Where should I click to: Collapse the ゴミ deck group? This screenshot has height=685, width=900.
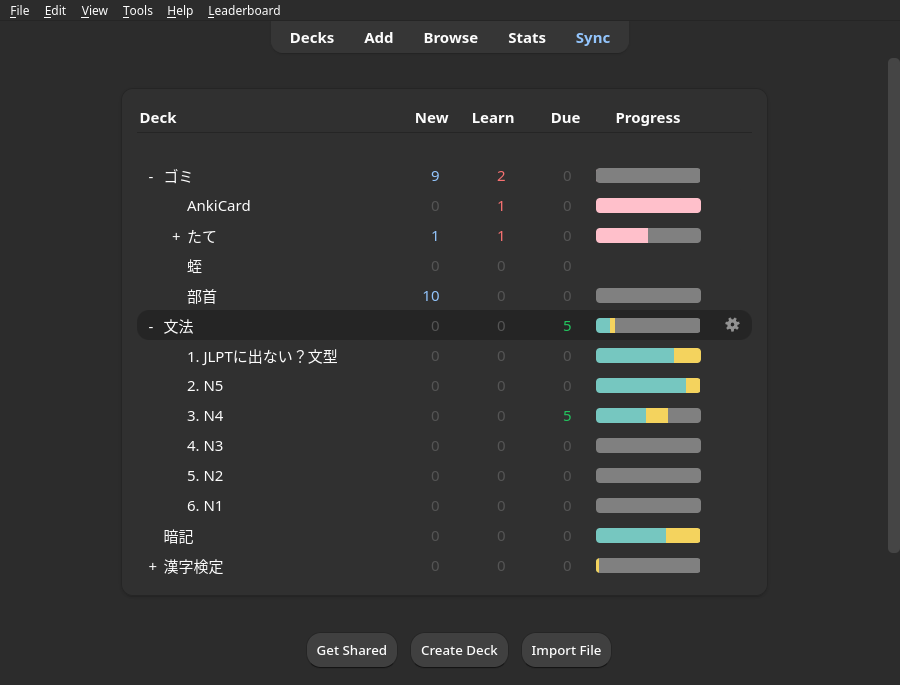click(151, 175)
